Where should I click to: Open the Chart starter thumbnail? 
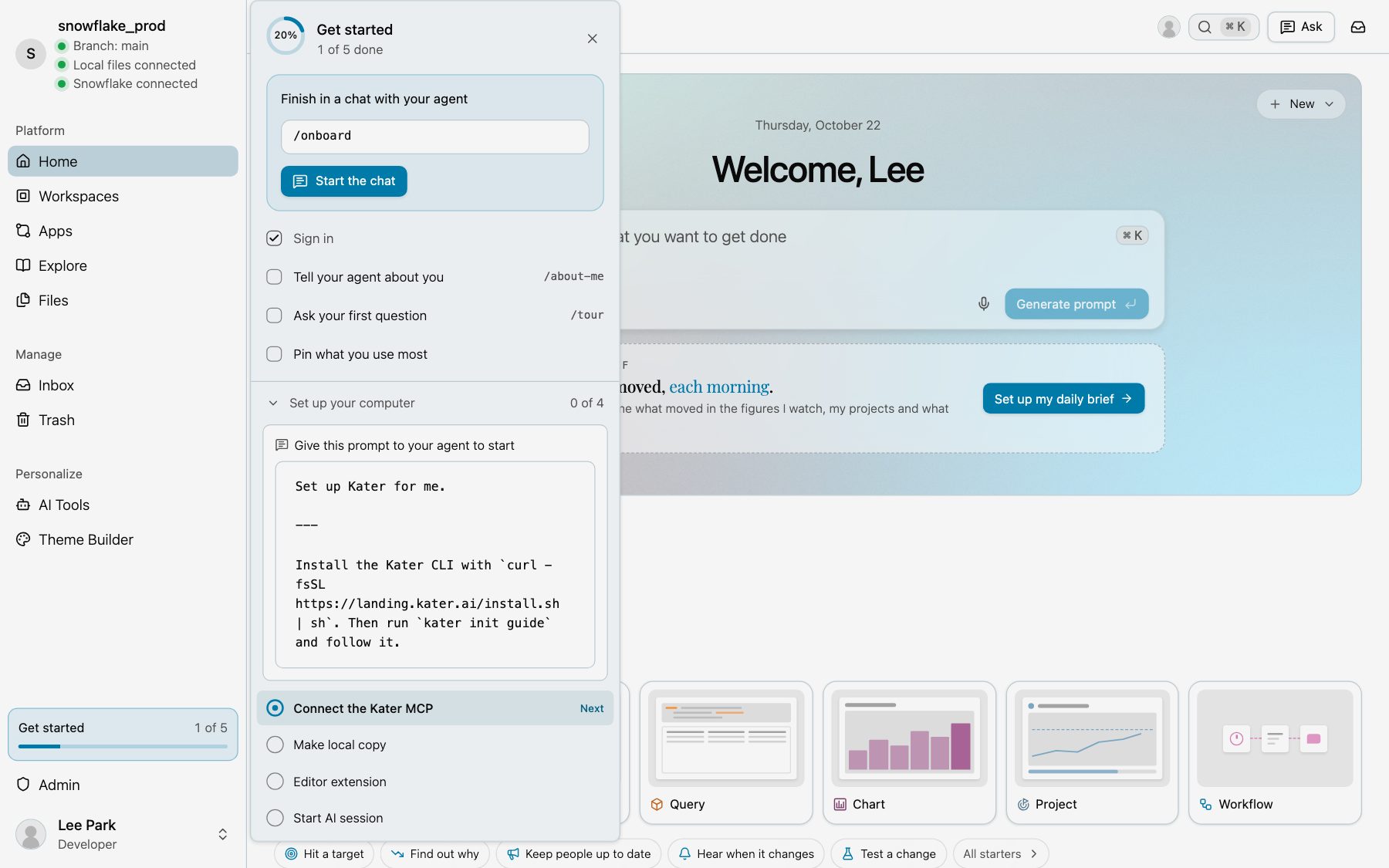click(910, 738)
